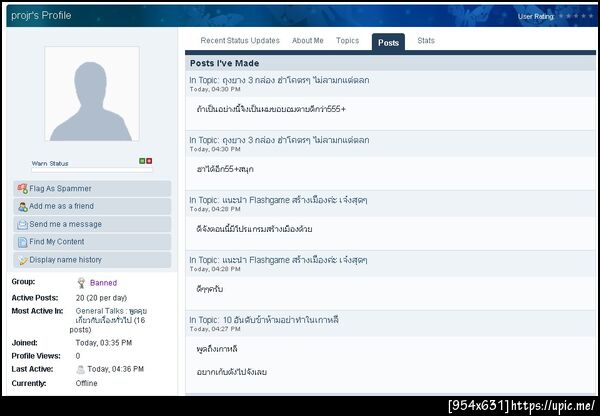
Task: Click Send me a message
Action: (92, 224)
